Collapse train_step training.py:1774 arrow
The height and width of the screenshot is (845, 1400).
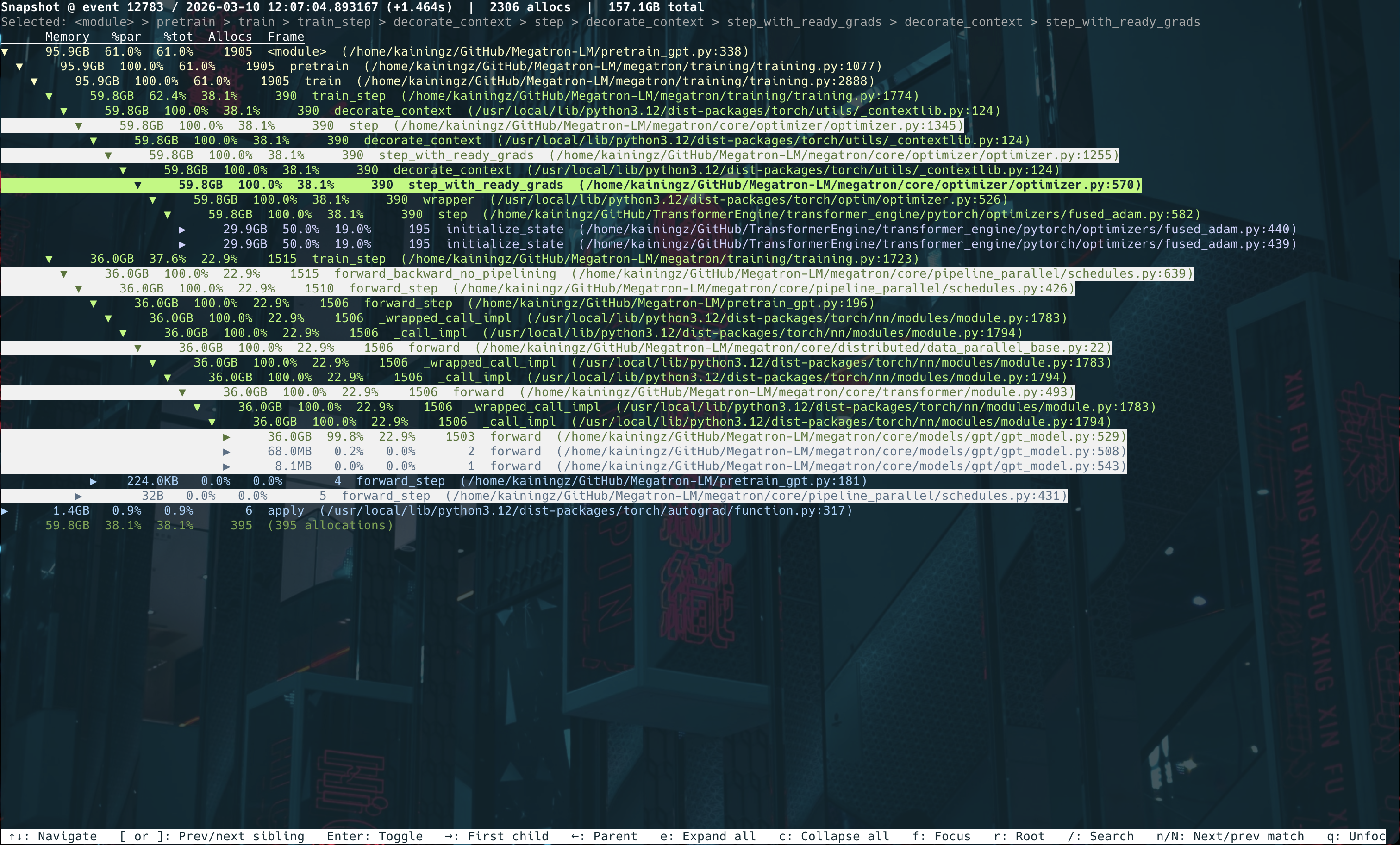pyautogui.click(x=49, y=96)
